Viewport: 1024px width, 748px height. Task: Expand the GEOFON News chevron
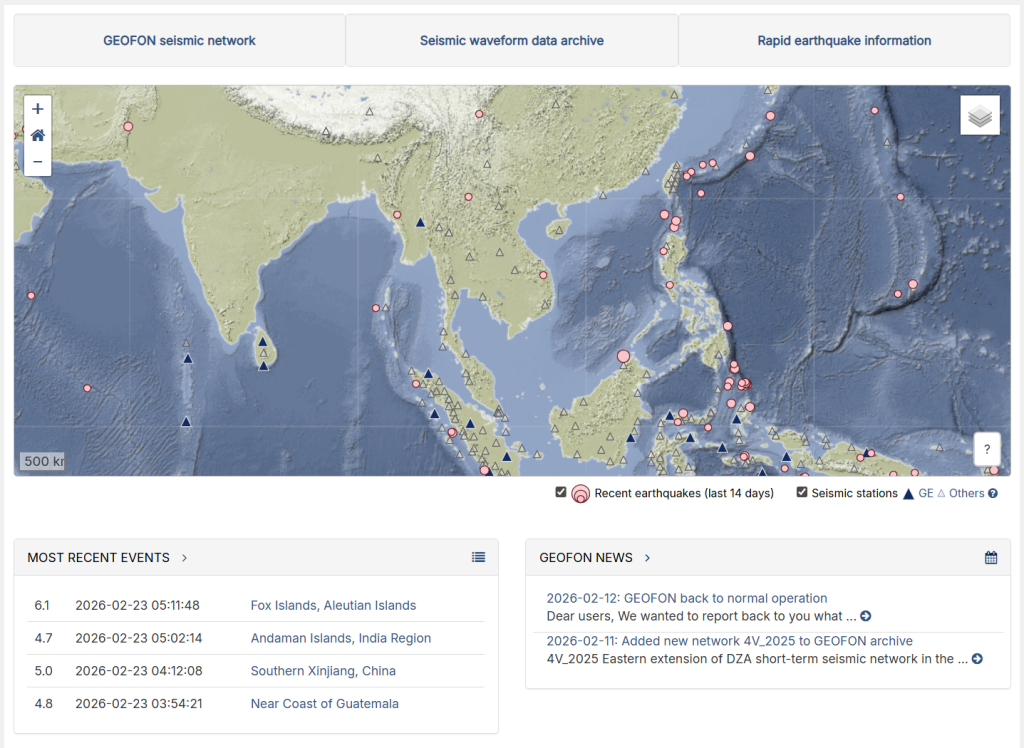(647, 557)
